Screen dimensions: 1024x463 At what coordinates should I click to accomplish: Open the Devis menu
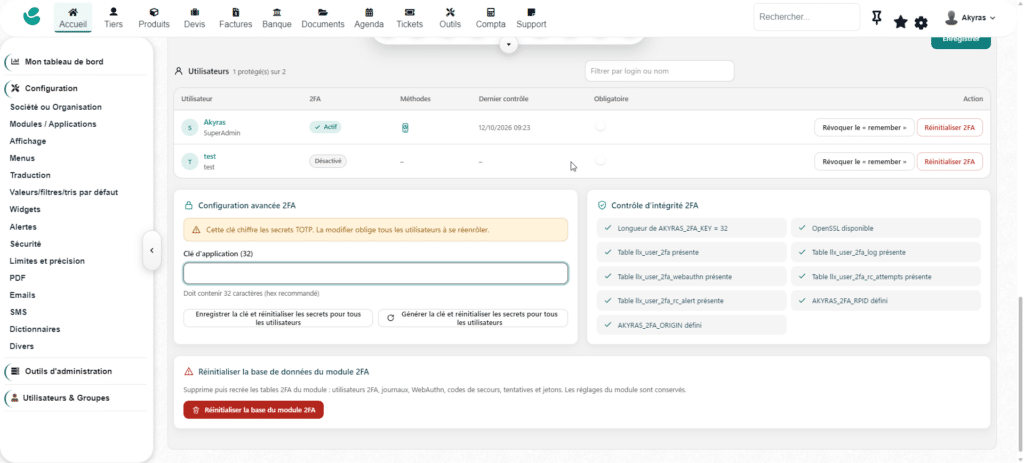click(195, 18)
